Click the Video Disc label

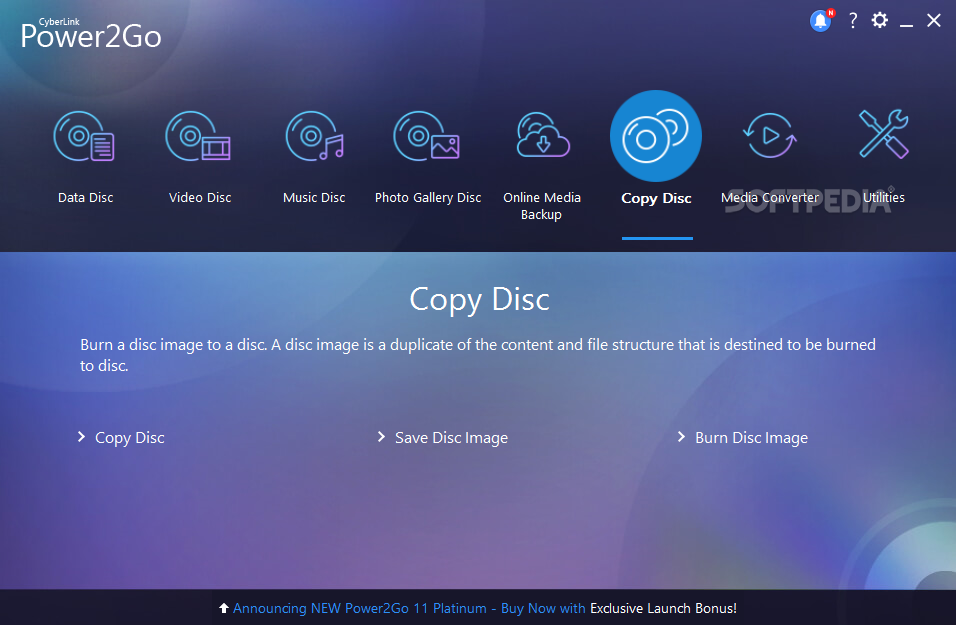click(x=200, y=198)
